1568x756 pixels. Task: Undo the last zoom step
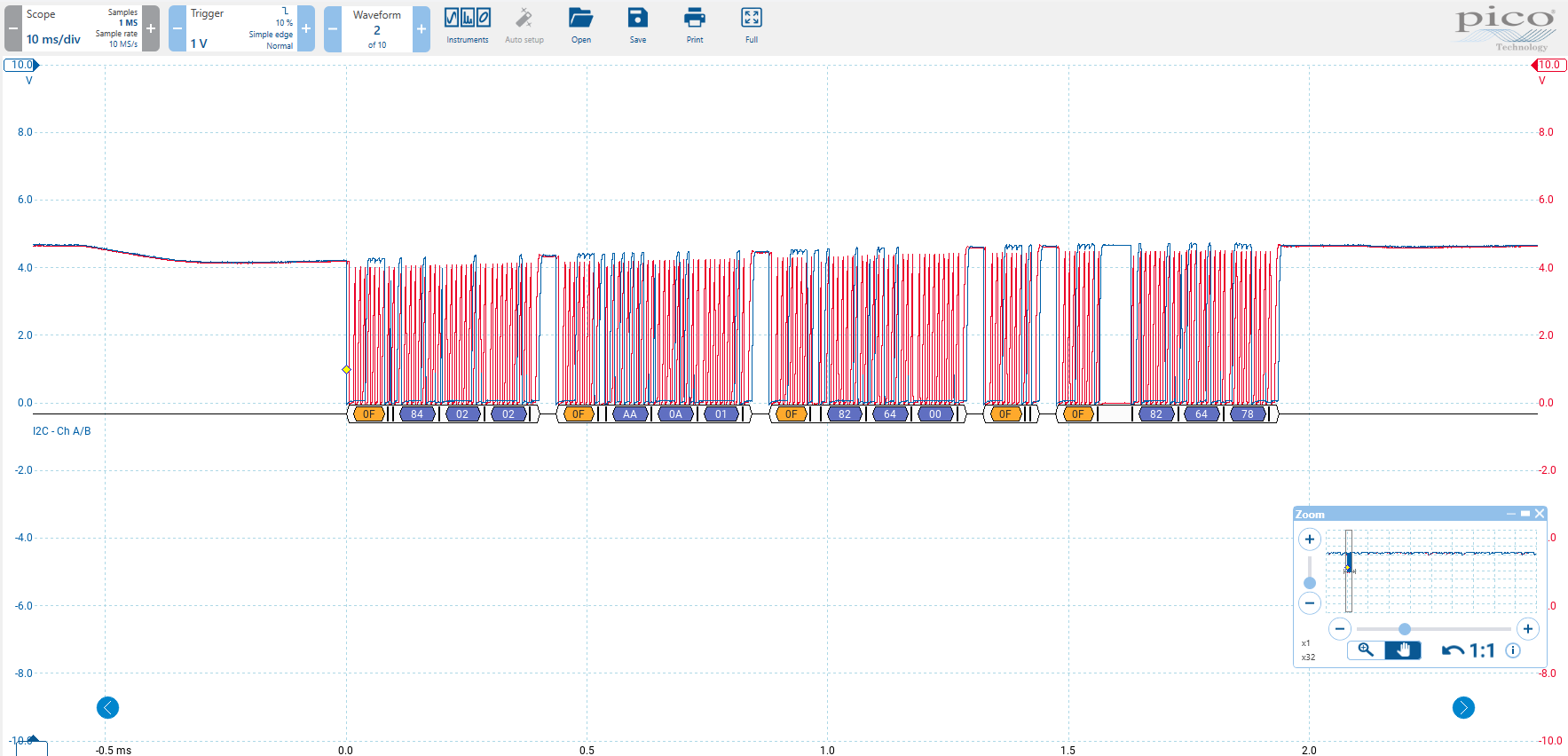tap(1453, 650)
